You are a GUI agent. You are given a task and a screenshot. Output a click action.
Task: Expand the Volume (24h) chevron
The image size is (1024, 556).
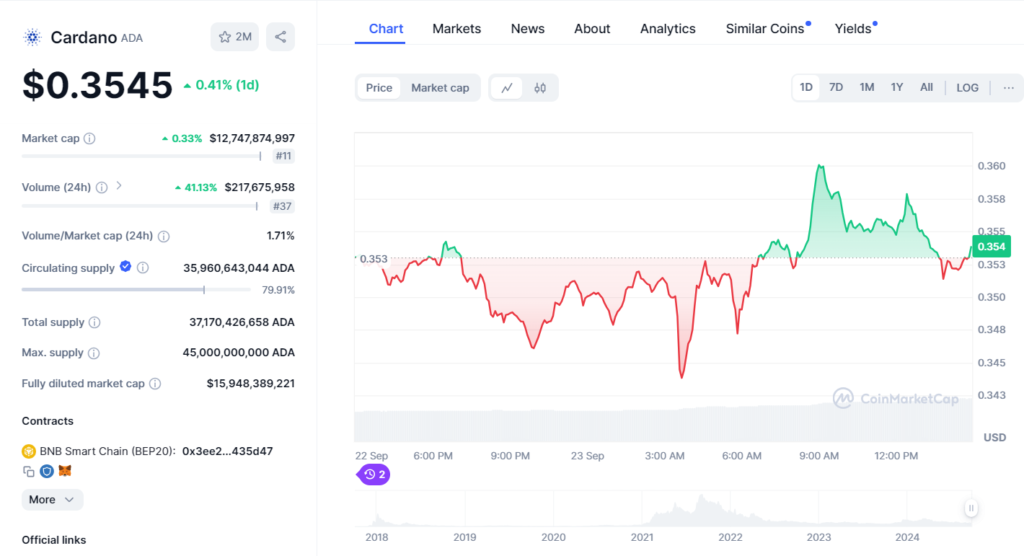(x=119, y=186)
